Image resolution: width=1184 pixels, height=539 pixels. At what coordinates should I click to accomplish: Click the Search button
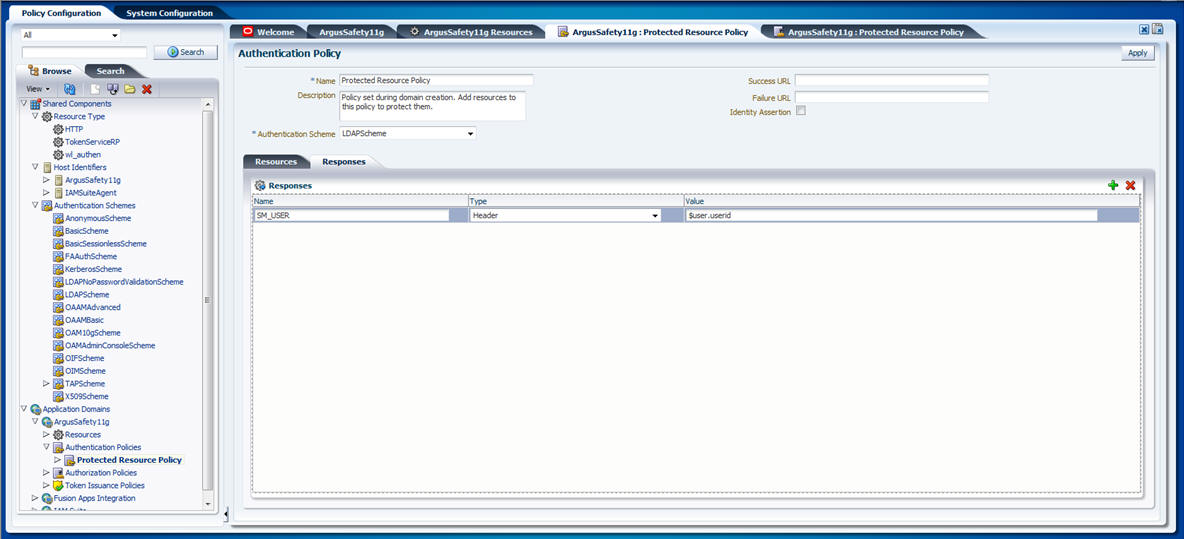[186, 52]
